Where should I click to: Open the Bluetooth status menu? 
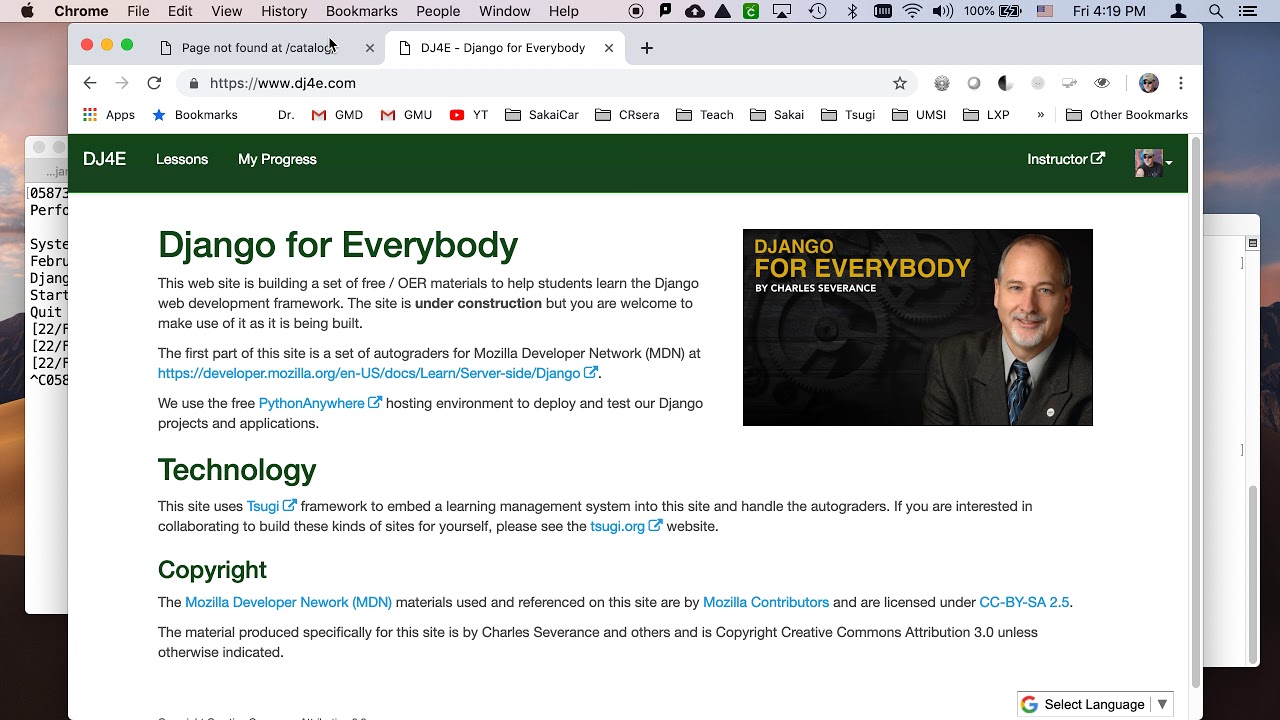852,11
